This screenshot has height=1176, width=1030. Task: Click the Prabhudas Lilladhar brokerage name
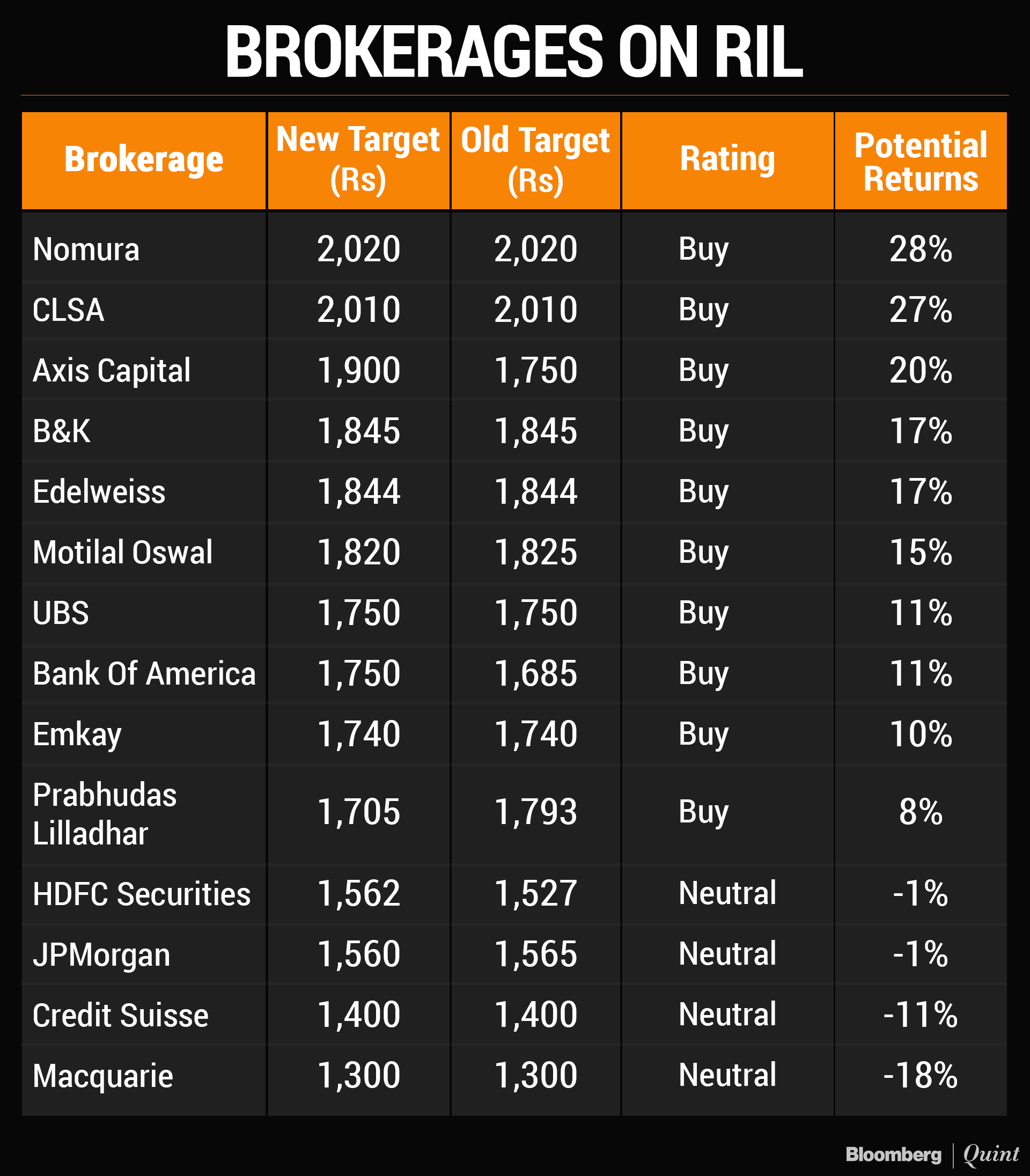point(105,814)
